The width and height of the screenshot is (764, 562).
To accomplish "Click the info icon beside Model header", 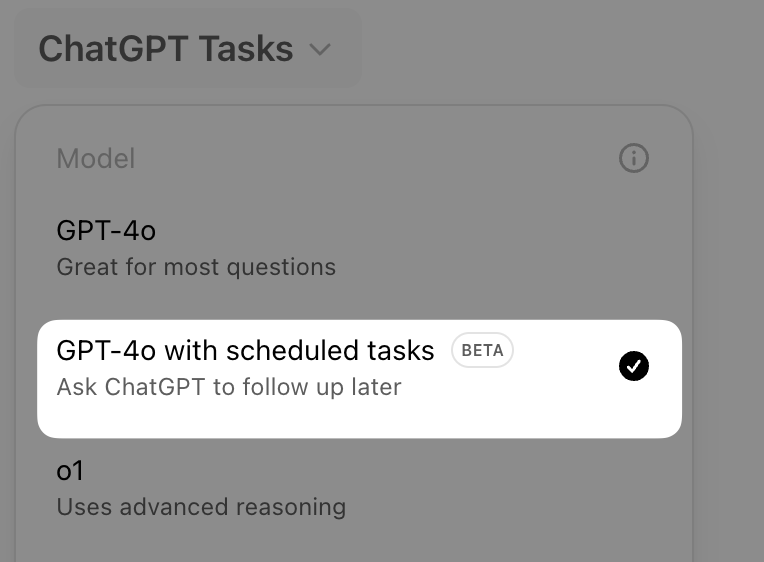I will pos(634,158).
